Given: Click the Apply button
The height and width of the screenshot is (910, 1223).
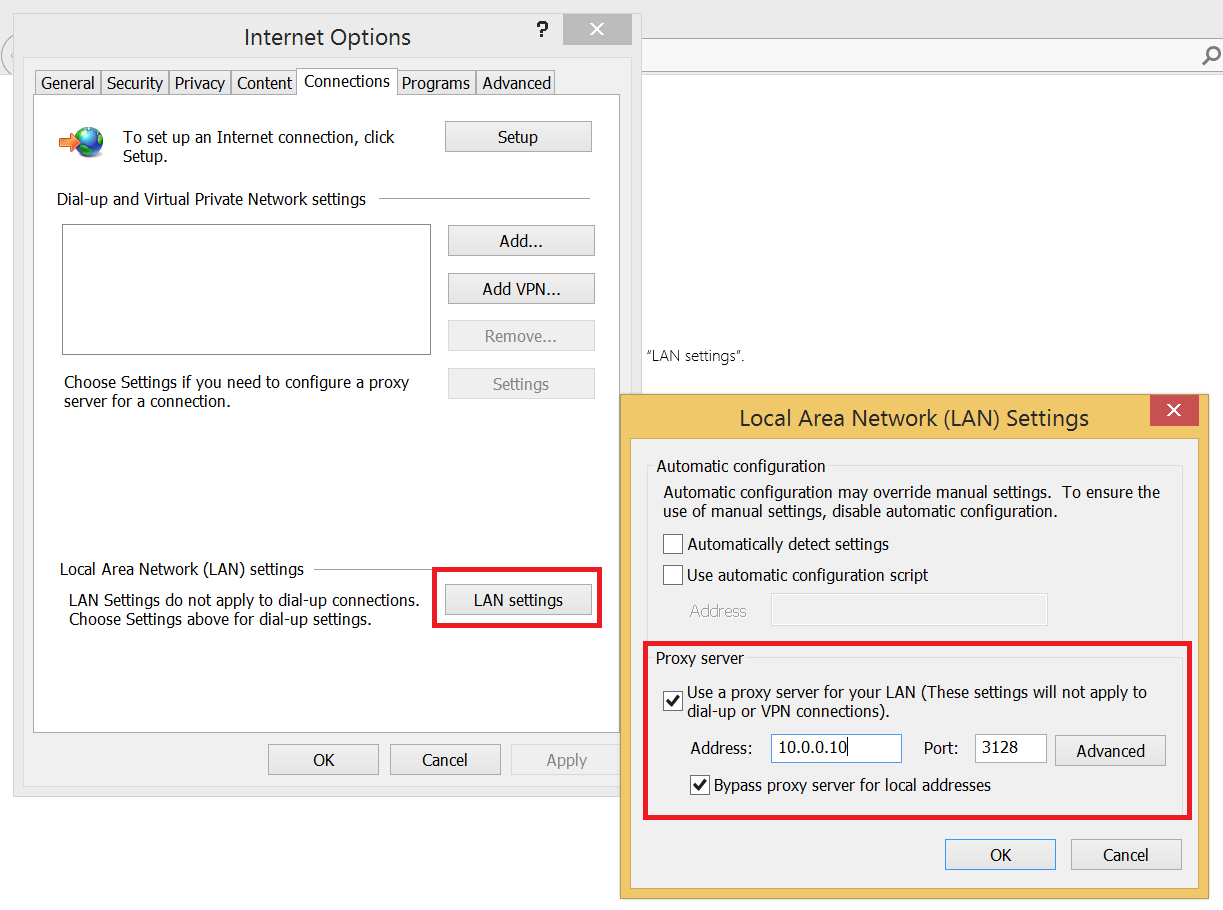Looking at the screenshot, I should click(x=566, y=760).
